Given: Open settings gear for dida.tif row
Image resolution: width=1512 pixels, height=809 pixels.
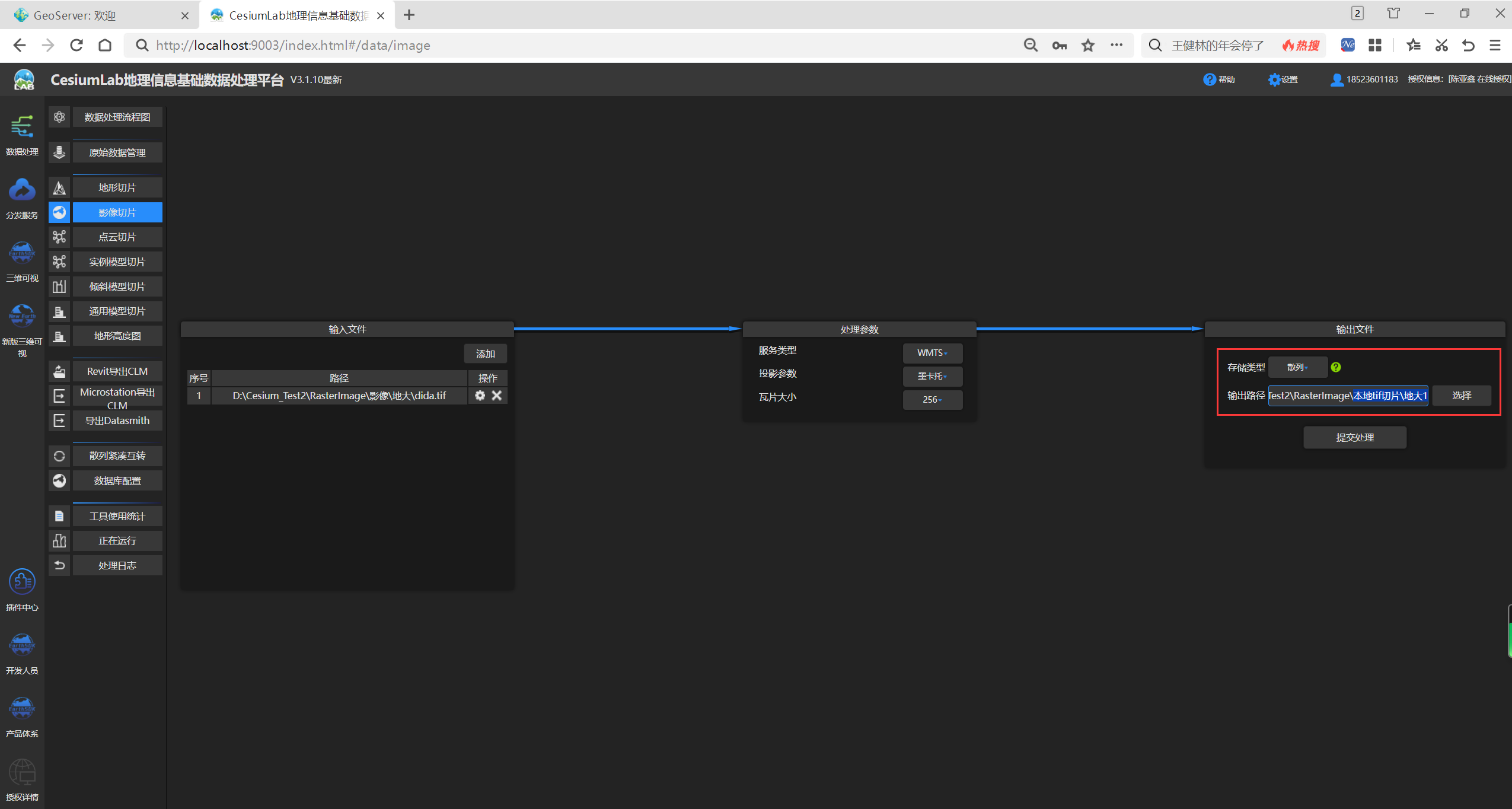Looking at the screenshot, I should click(480, 395).
